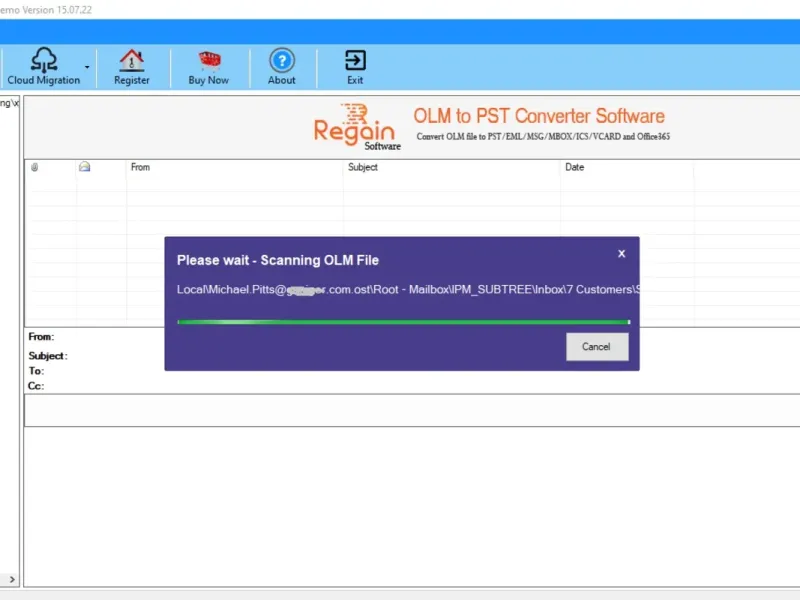Viewport: 800px width, 600px height.
Task: Click the scanned file path text
Action: click(408, 290)
